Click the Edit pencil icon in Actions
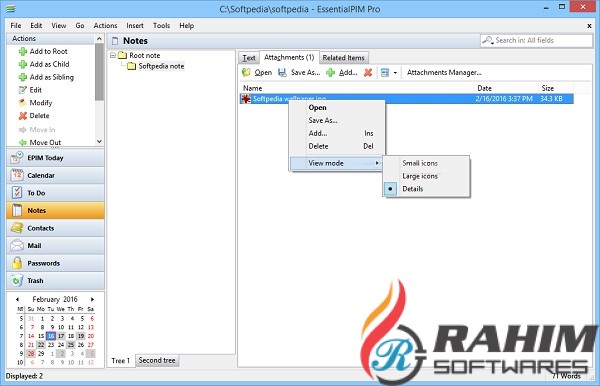This screenshot has height=386, width=600. point(23,90)
